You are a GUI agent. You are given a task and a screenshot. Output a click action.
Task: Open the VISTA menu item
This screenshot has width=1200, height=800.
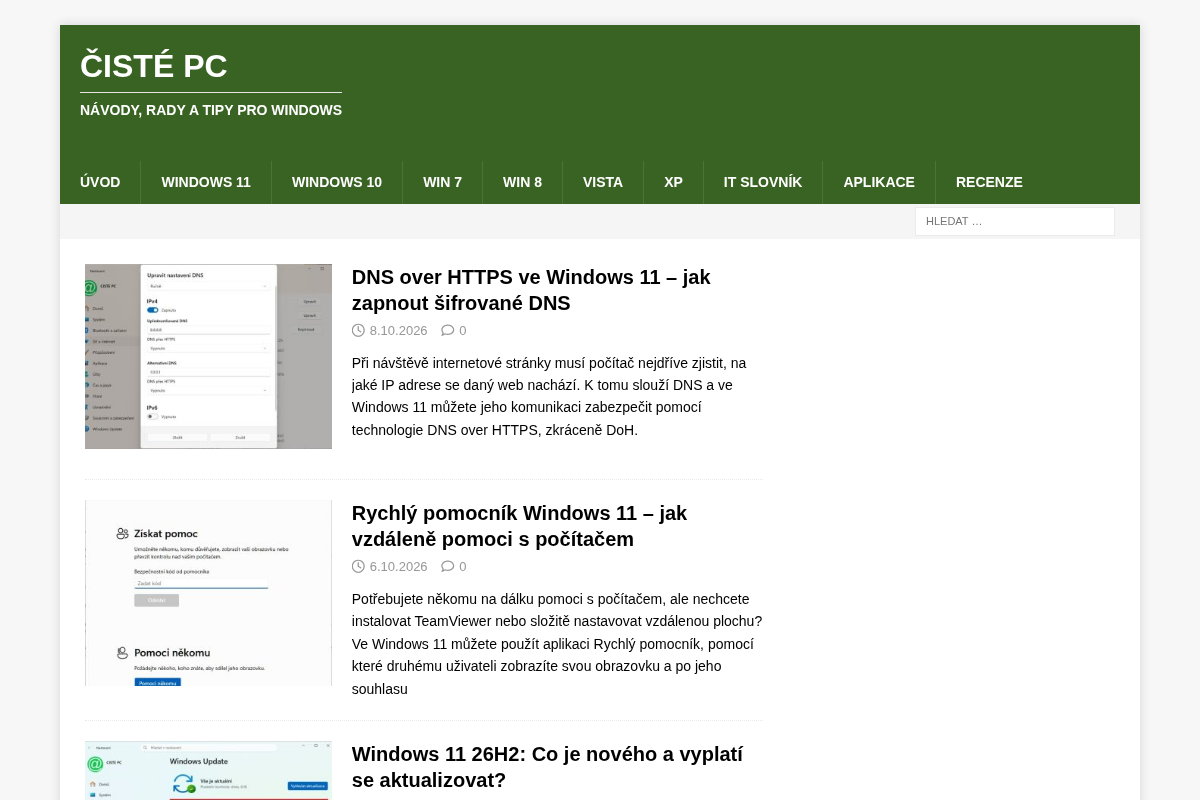603,182
